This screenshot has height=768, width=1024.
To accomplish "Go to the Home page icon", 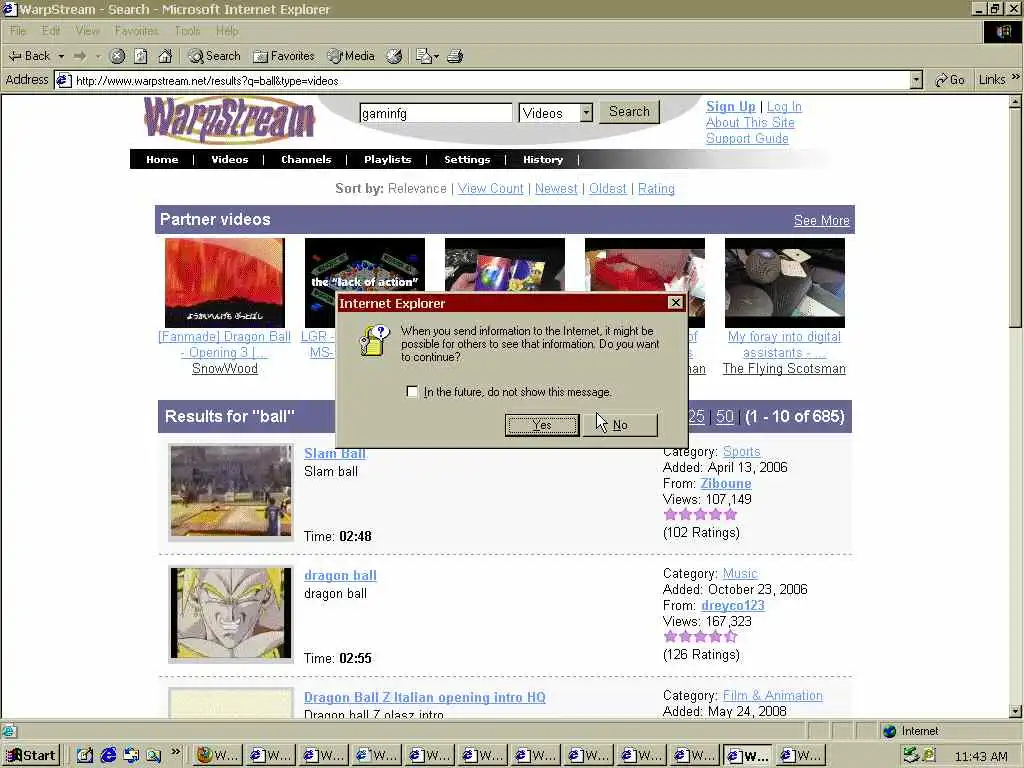I will 165,56.
